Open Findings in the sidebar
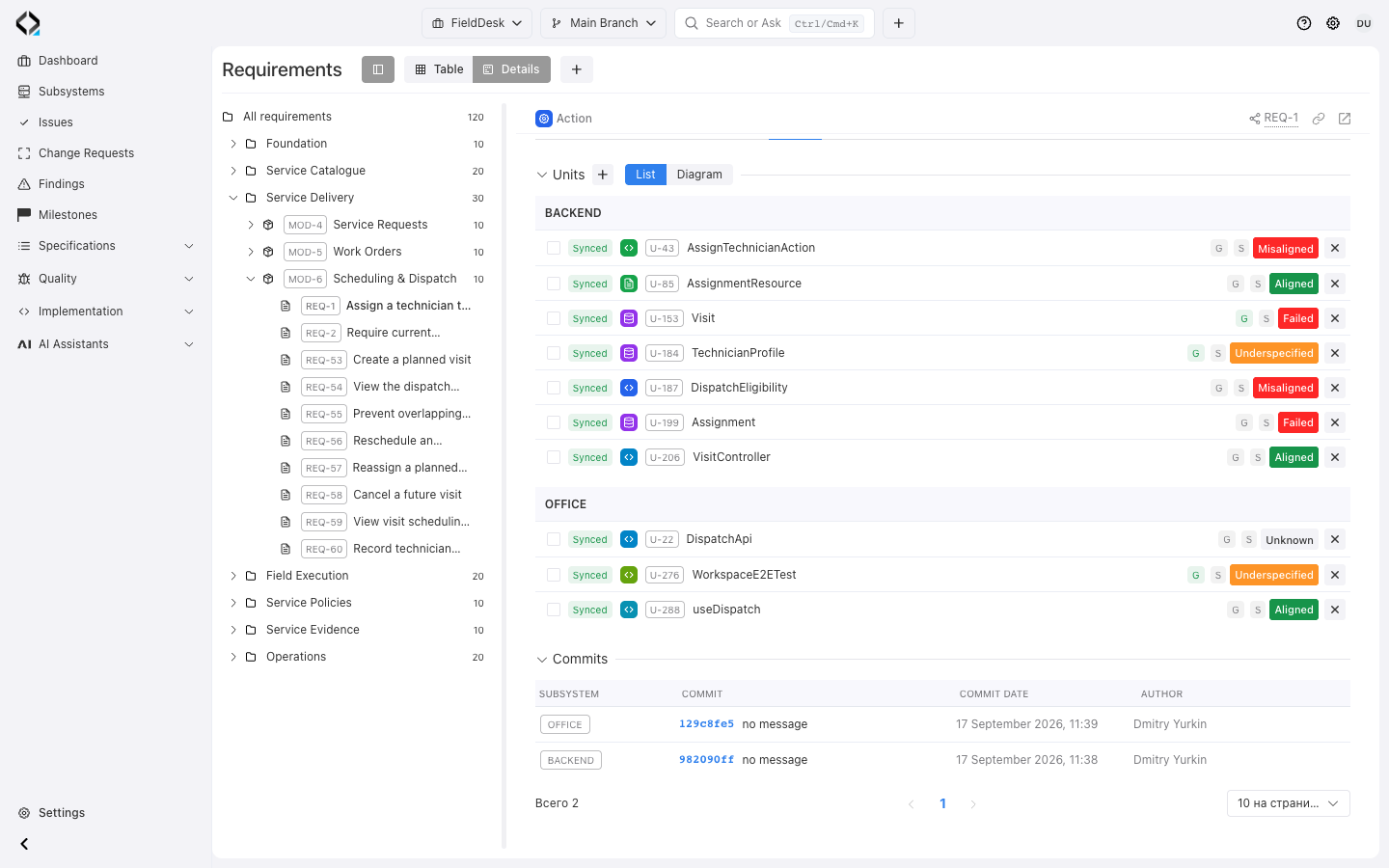 (62, 184)
